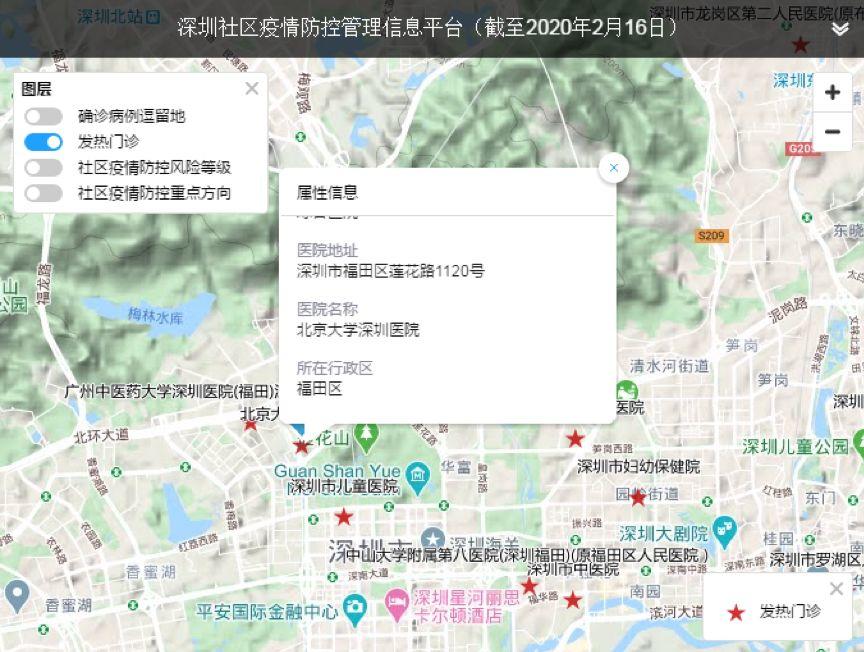Click the 香蜜湖 location pin
This screenshot has height=652, width=864.
point(17,596)
